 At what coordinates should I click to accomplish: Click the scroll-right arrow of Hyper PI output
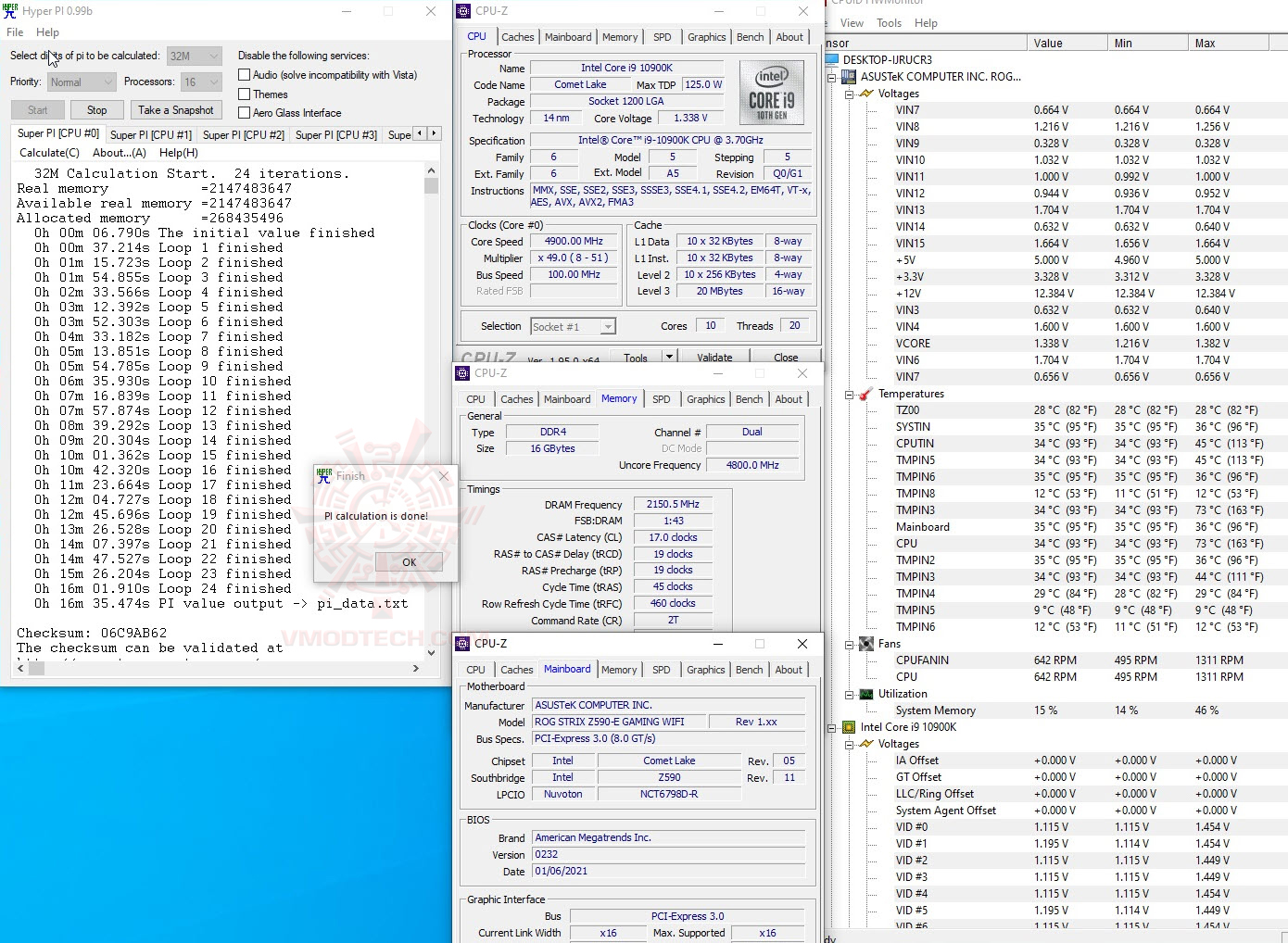click(x=417, y=668)
